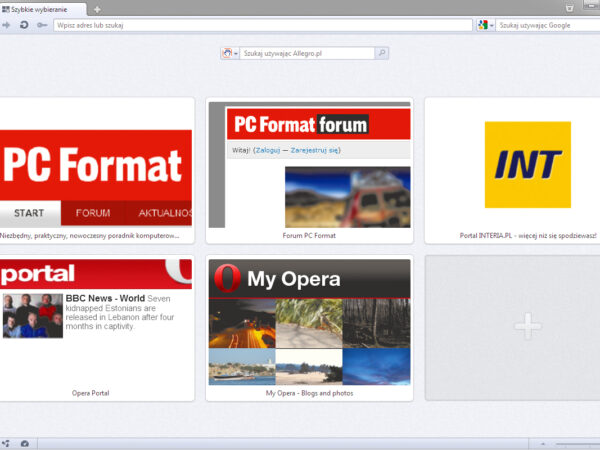Expand the Google search engine dropdown
Viewport: 600px width, 450px height.
(490, 24)
